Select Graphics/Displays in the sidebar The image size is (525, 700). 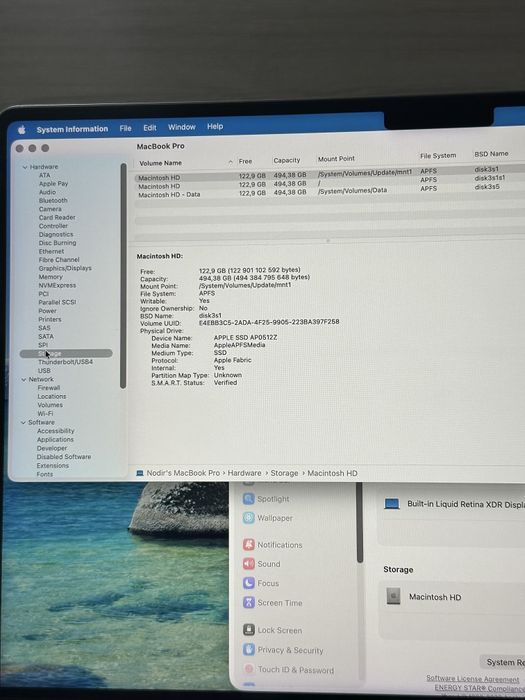click(65, 268)
